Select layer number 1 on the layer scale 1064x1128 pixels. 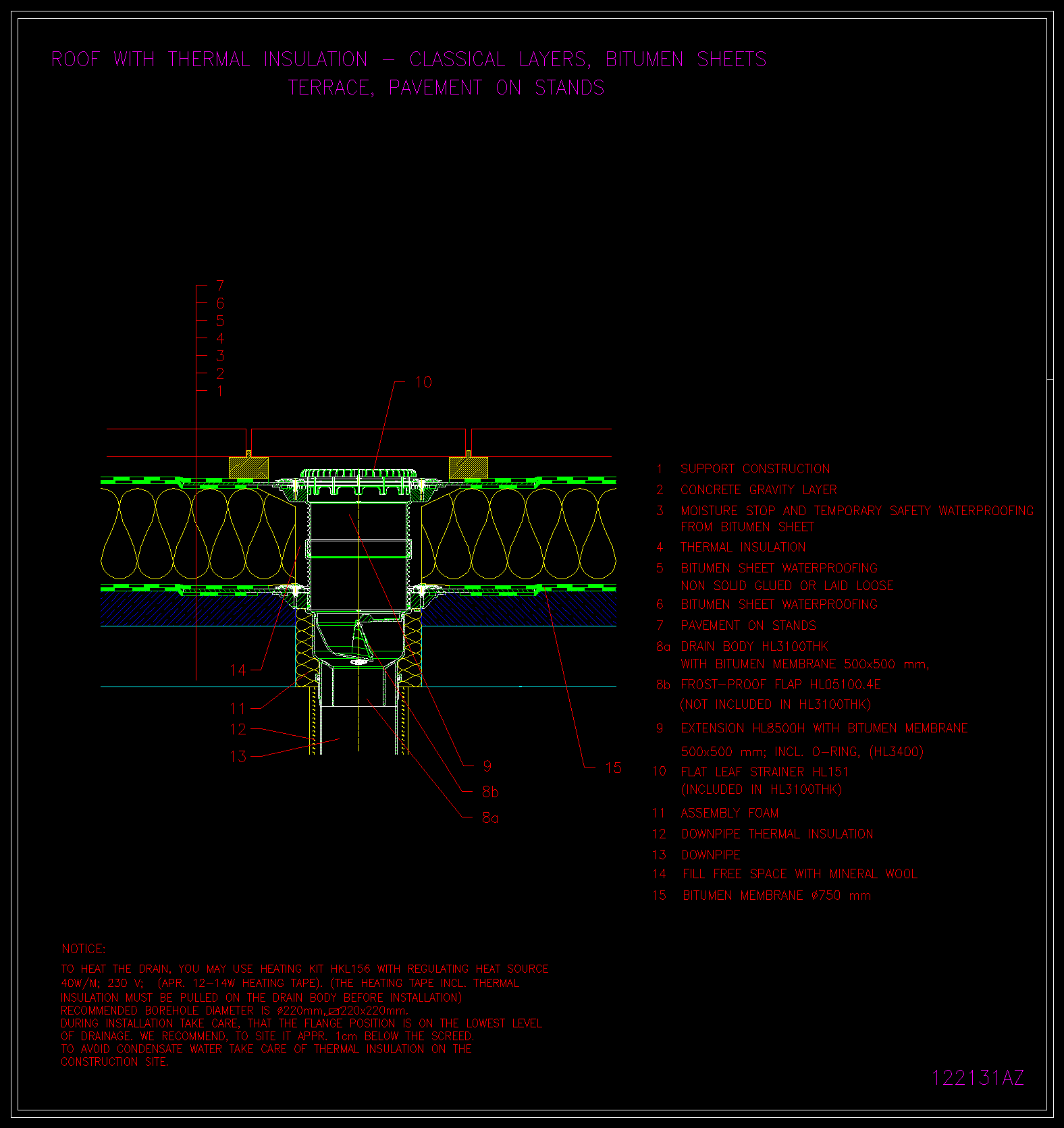tap(220, 392)
